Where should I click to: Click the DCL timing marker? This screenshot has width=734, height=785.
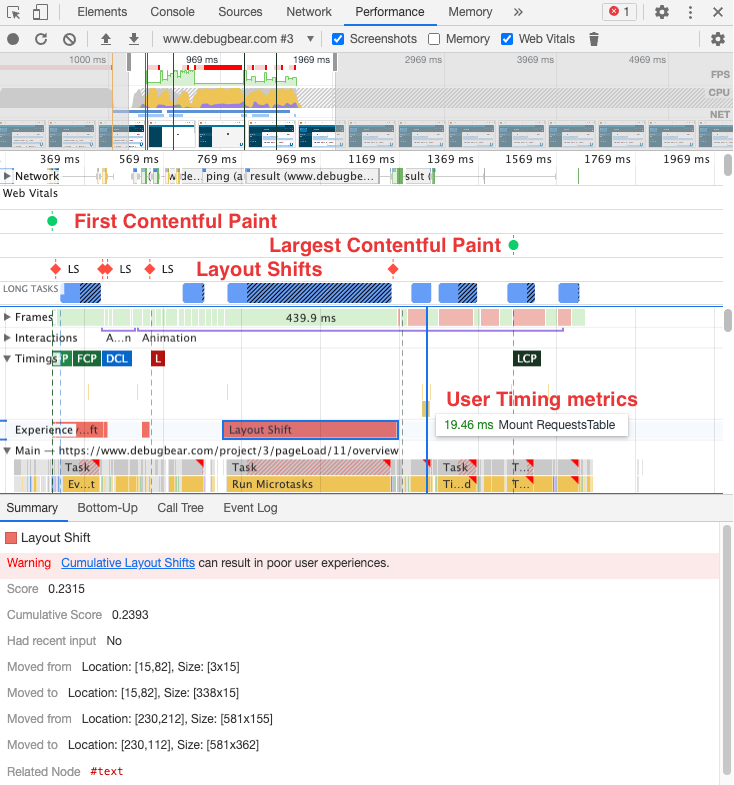[x=117, y=358]
